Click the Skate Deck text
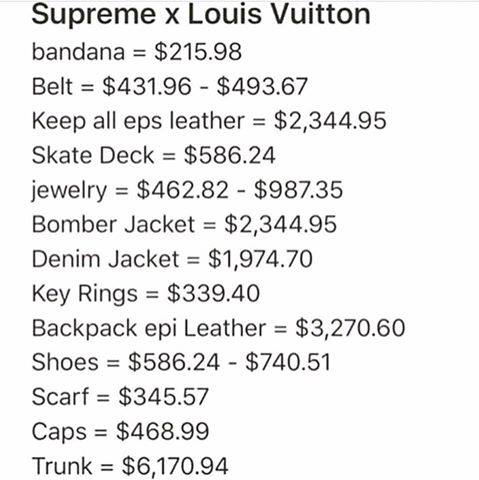479x480 pixels. [93, 155]
